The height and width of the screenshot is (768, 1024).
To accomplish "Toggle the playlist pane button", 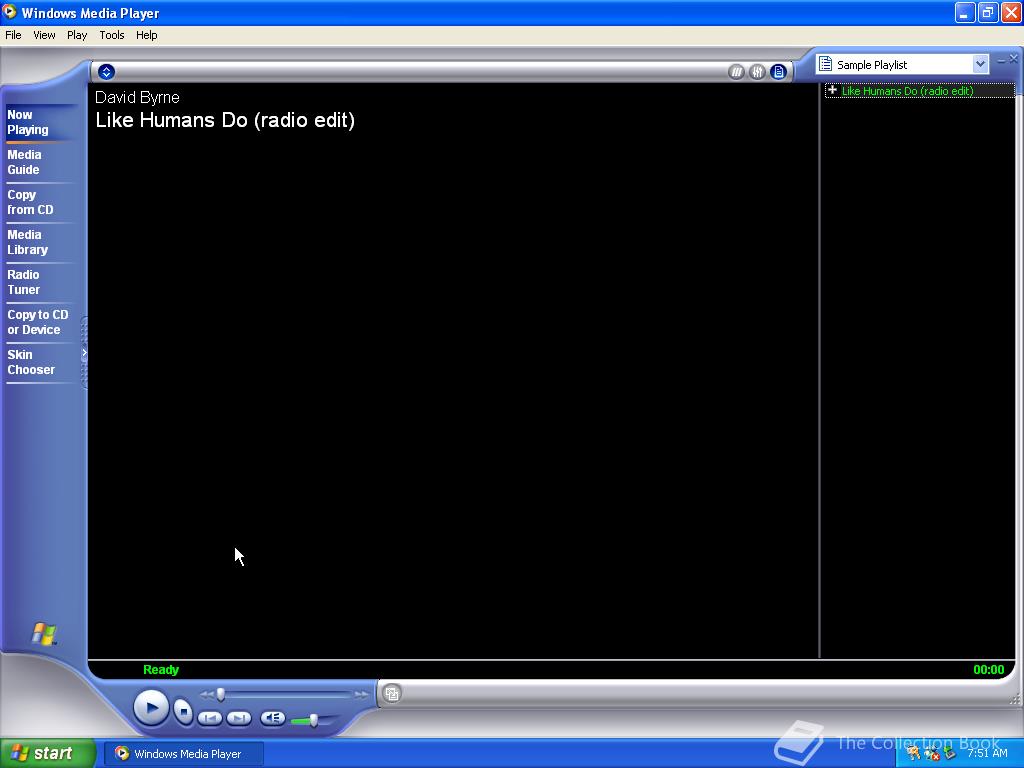I will pyautogui.click(x=778, y=72).
